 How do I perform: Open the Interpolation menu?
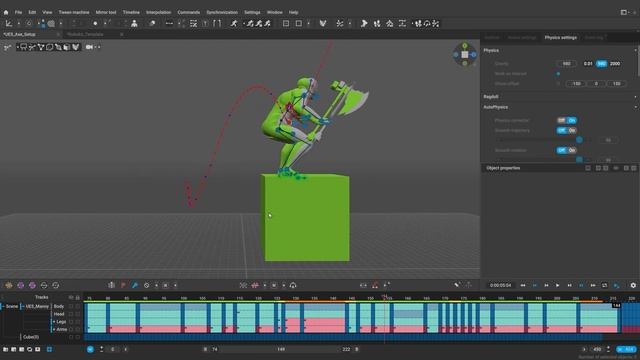[x=158, y=12]
